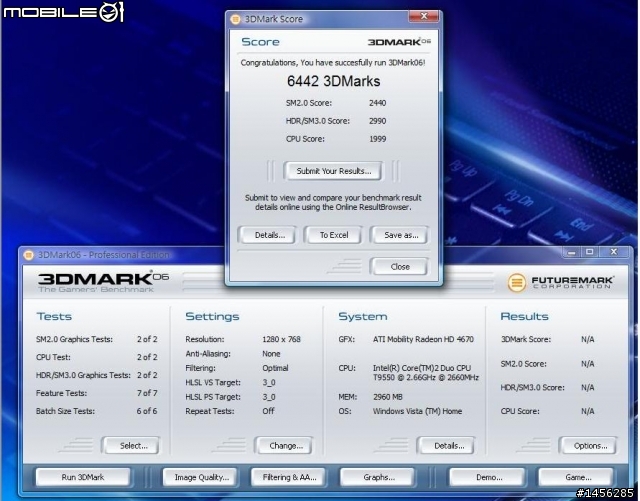This screenshot has width=640, height=501.
Task: Click the Tests section heading
Action: 54,316
